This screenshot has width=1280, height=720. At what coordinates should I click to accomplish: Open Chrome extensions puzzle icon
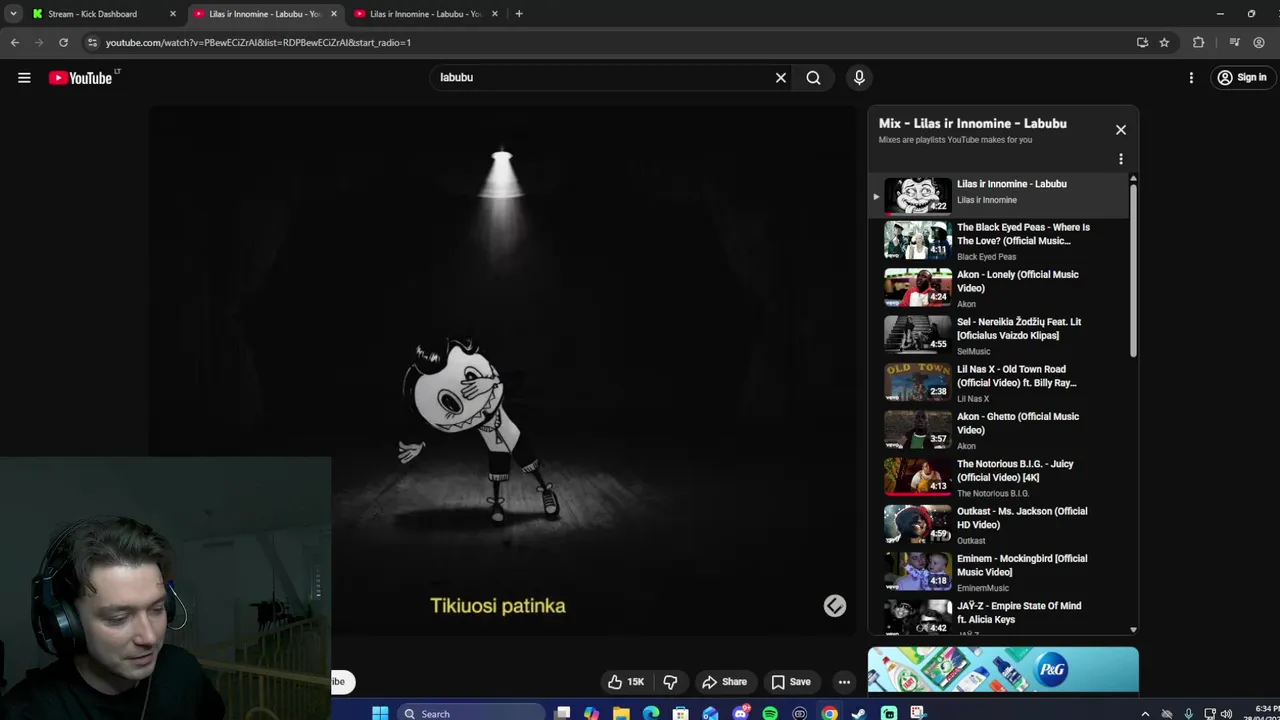[1198, 42]
